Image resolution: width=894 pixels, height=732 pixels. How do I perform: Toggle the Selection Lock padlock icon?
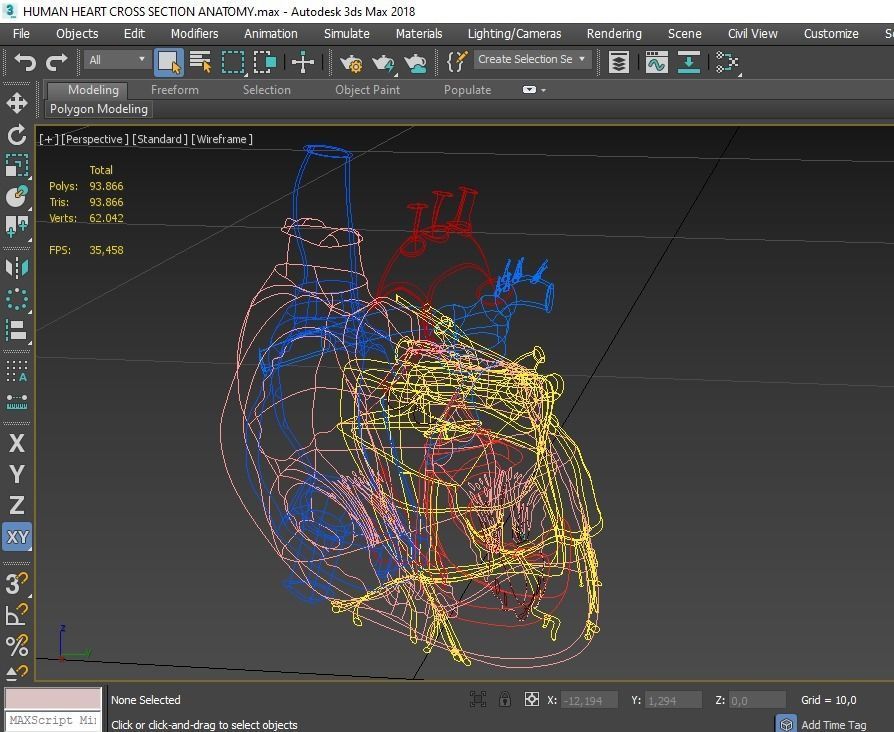(505, 699)
